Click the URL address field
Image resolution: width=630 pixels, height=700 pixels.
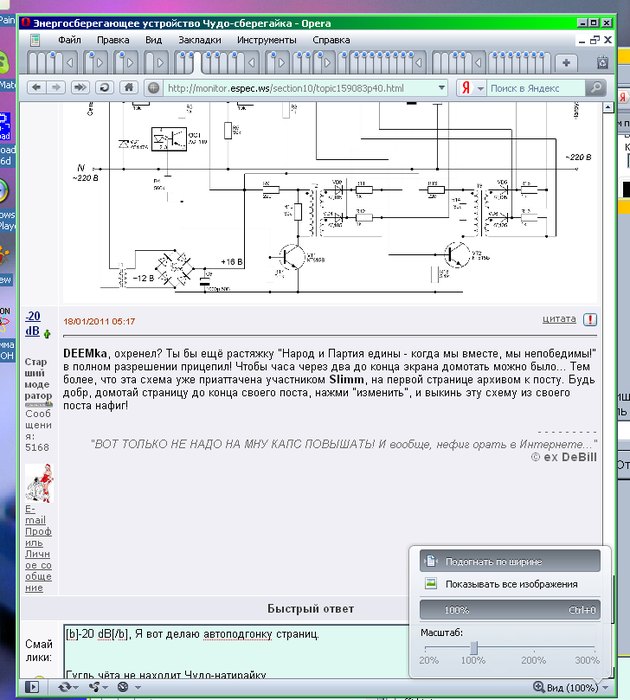pyautogui.click(x=300, y=88)
